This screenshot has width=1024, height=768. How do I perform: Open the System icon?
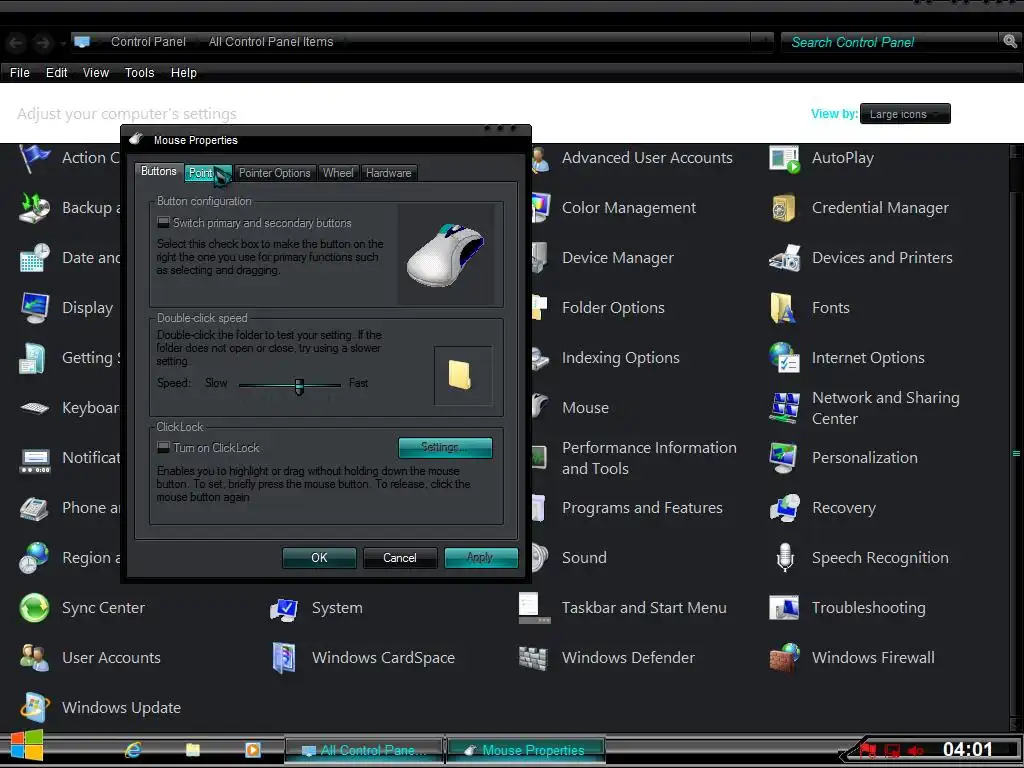pyautogui.click(x=284, y=609)
